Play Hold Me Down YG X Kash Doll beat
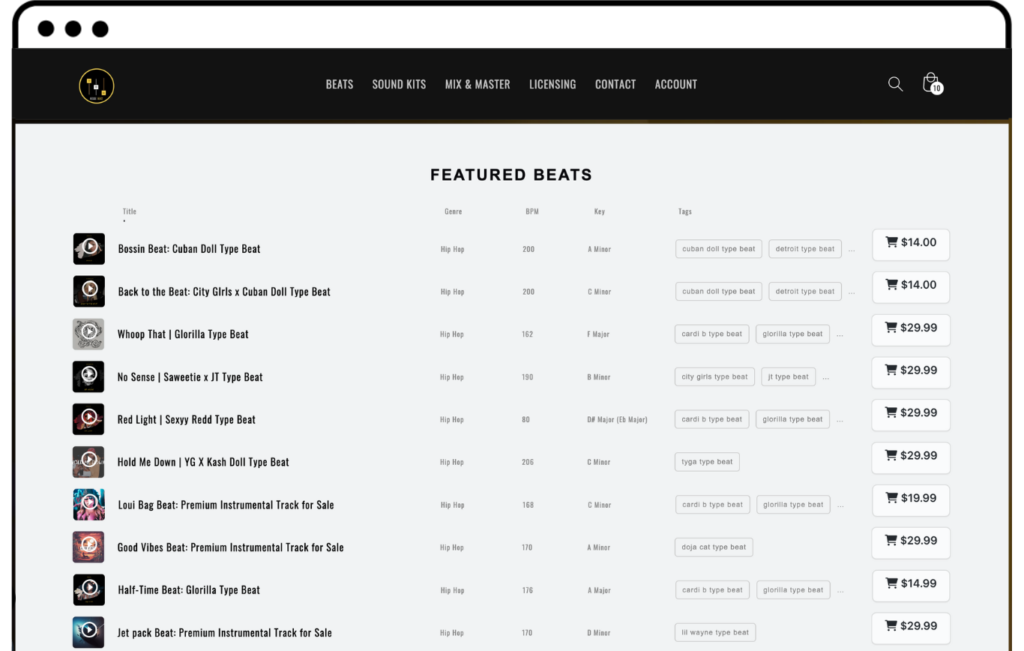This screenshot has height=651, width=1024. tap(88, 462)
